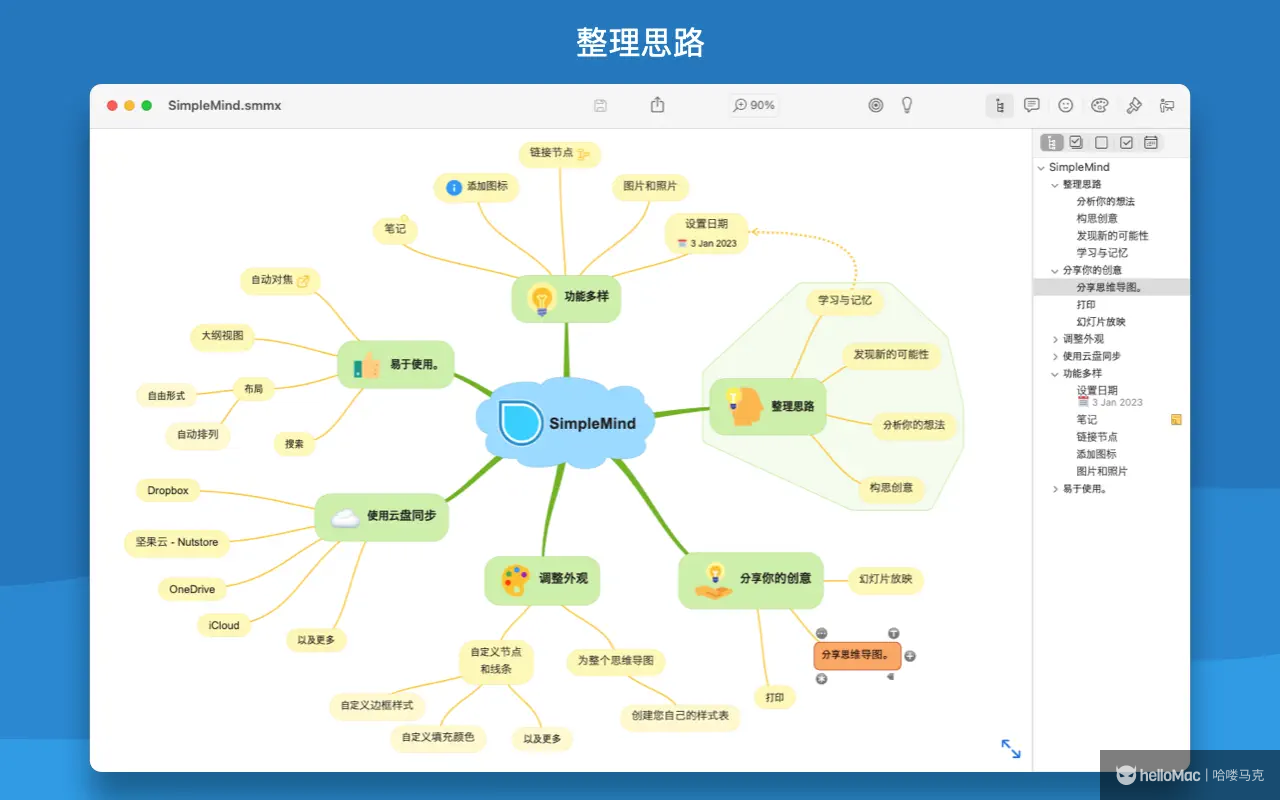This screenshot has height=800, width=1280.
Task: Select the central SimpleMind cloud node
Action: click(x=567, y=422)
